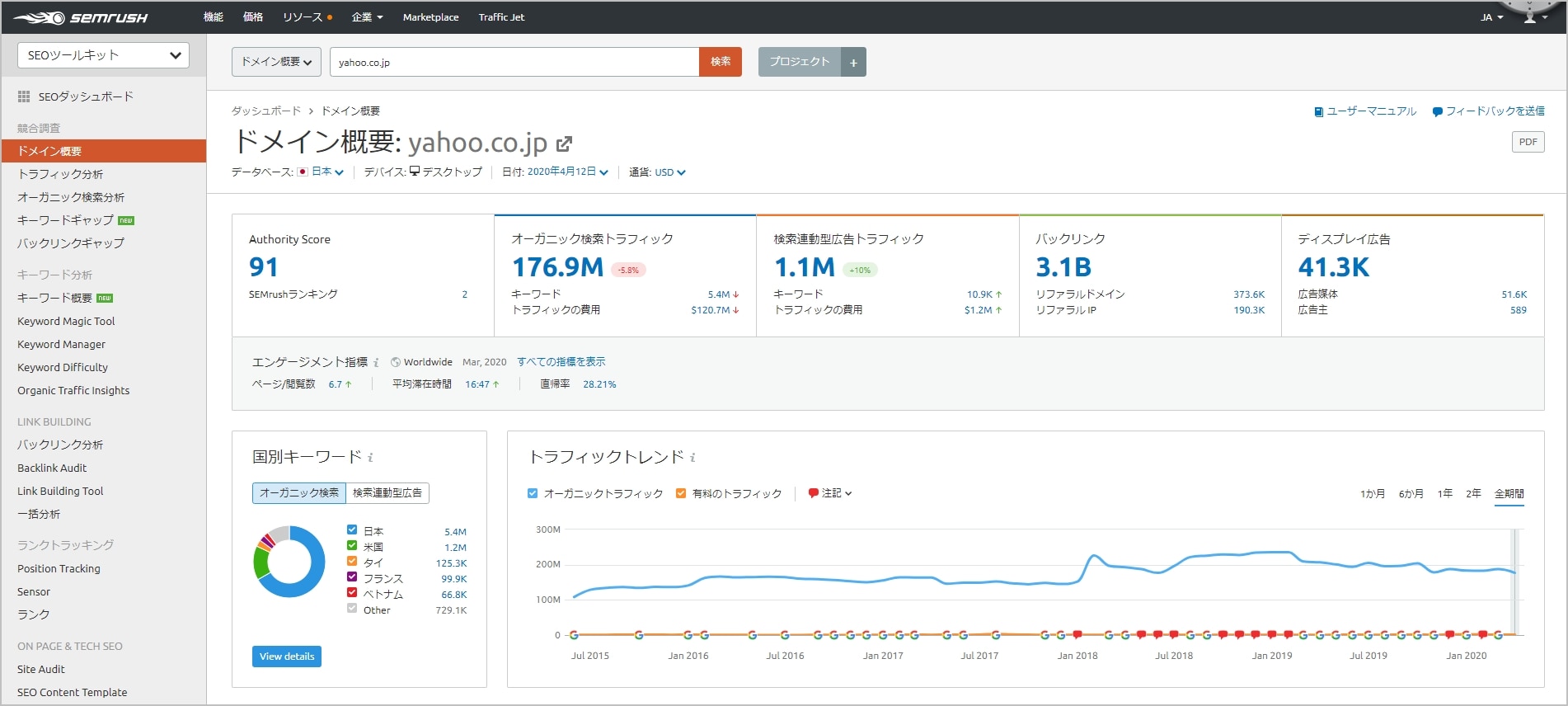Select the 6か月 time range

1411,493
